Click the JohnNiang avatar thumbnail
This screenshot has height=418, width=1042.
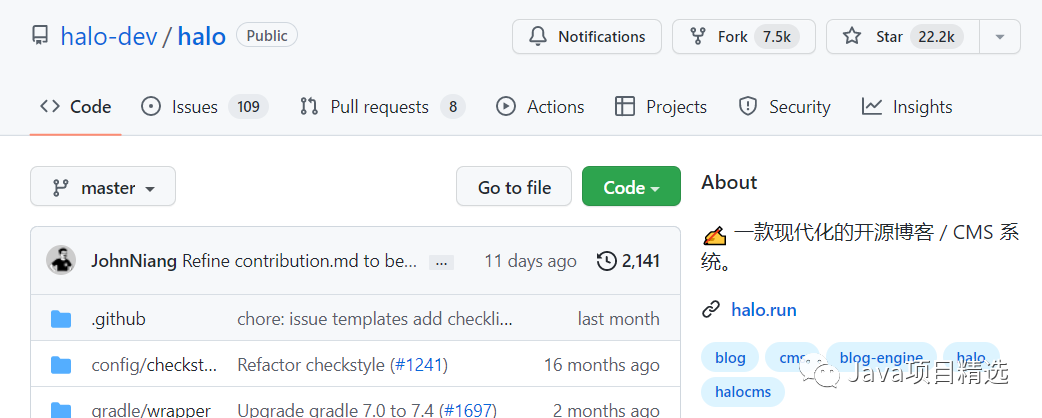61,261
